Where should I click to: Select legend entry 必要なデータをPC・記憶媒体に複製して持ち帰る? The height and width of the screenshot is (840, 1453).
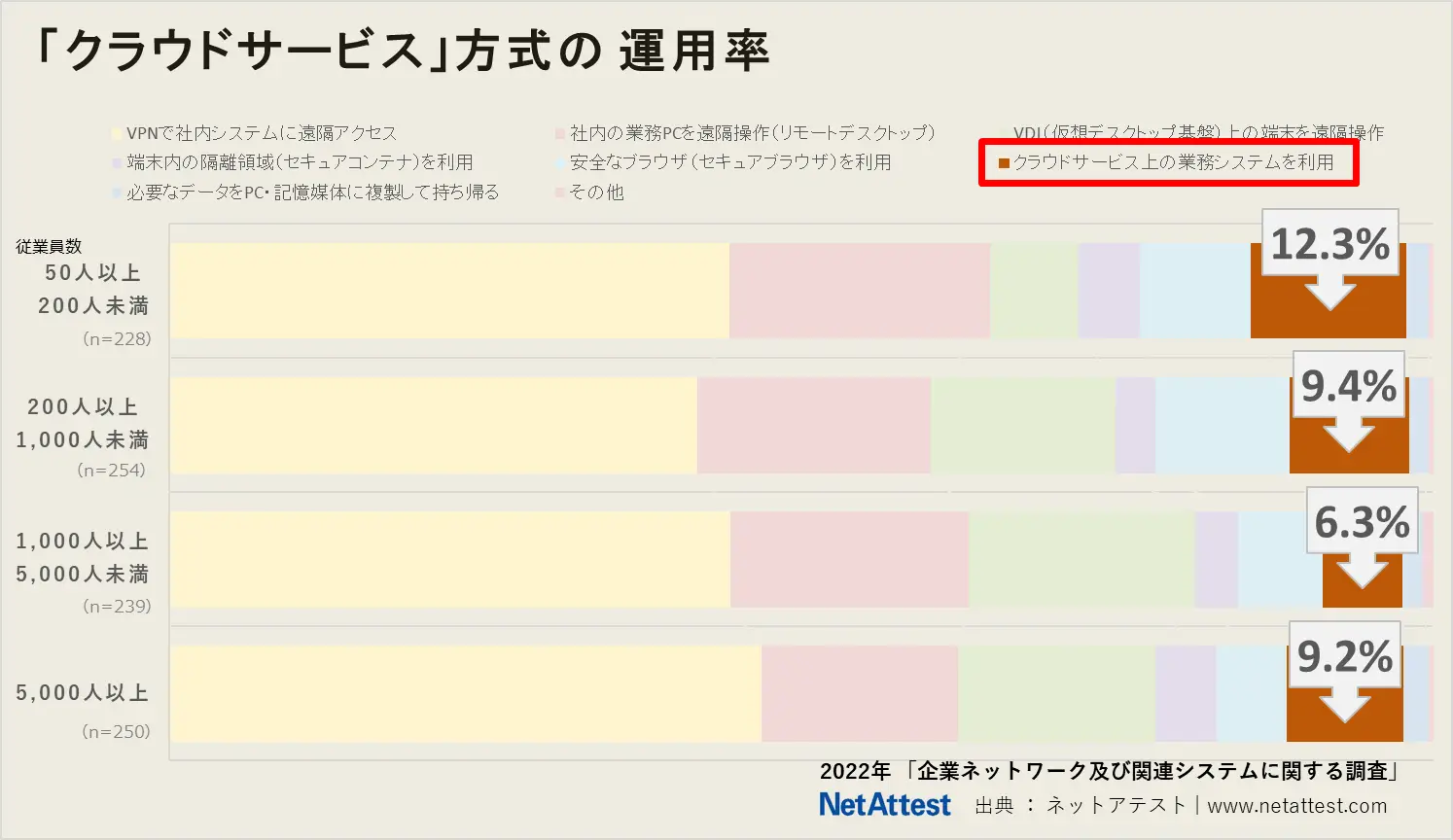click(305, 192)
